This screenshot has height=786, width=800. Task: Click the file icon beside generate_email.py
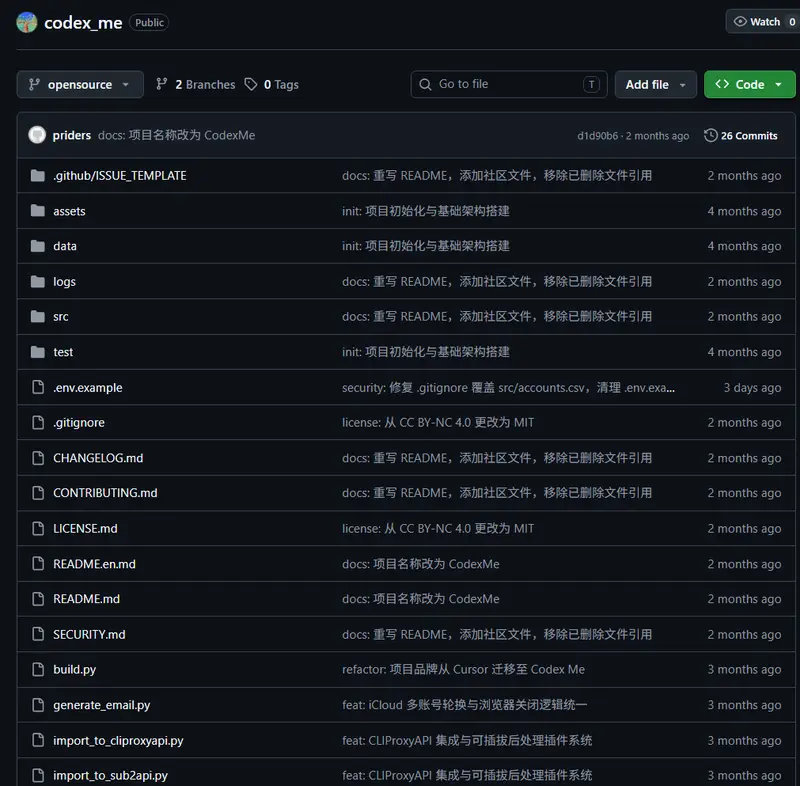point(38,705)
